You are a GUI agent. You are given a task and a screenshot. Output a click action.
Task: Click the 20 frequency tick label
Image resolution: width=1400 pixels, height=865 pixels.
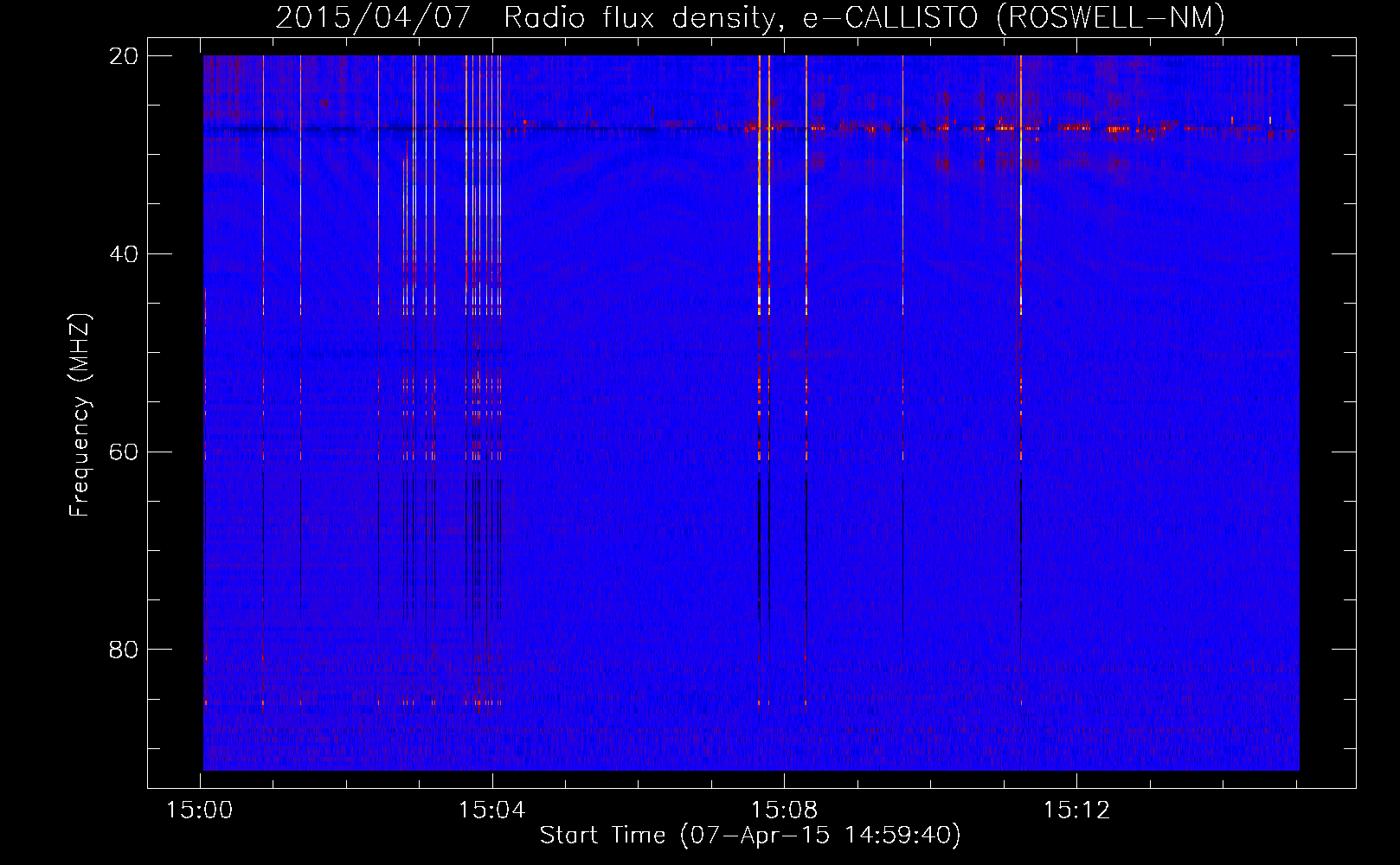tap(124, 56)
